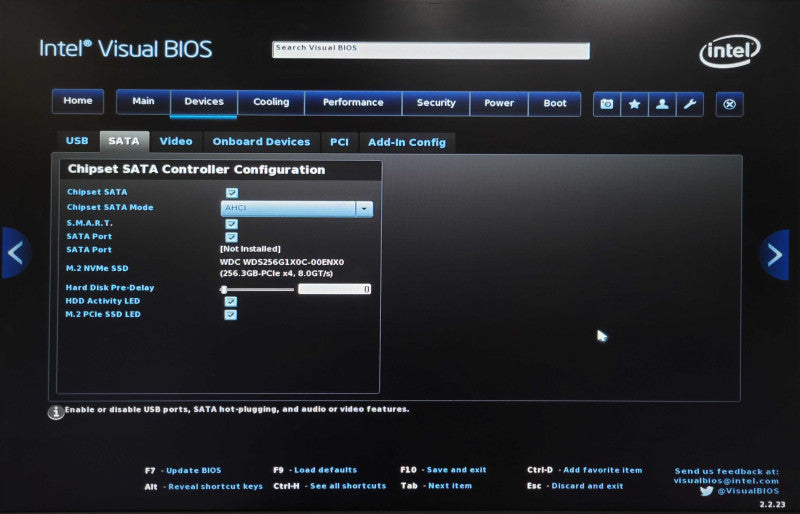800x514 pixels.
Task: Click the Hard Disk Pre-Delay value field
Action: (x=335, y=289)
